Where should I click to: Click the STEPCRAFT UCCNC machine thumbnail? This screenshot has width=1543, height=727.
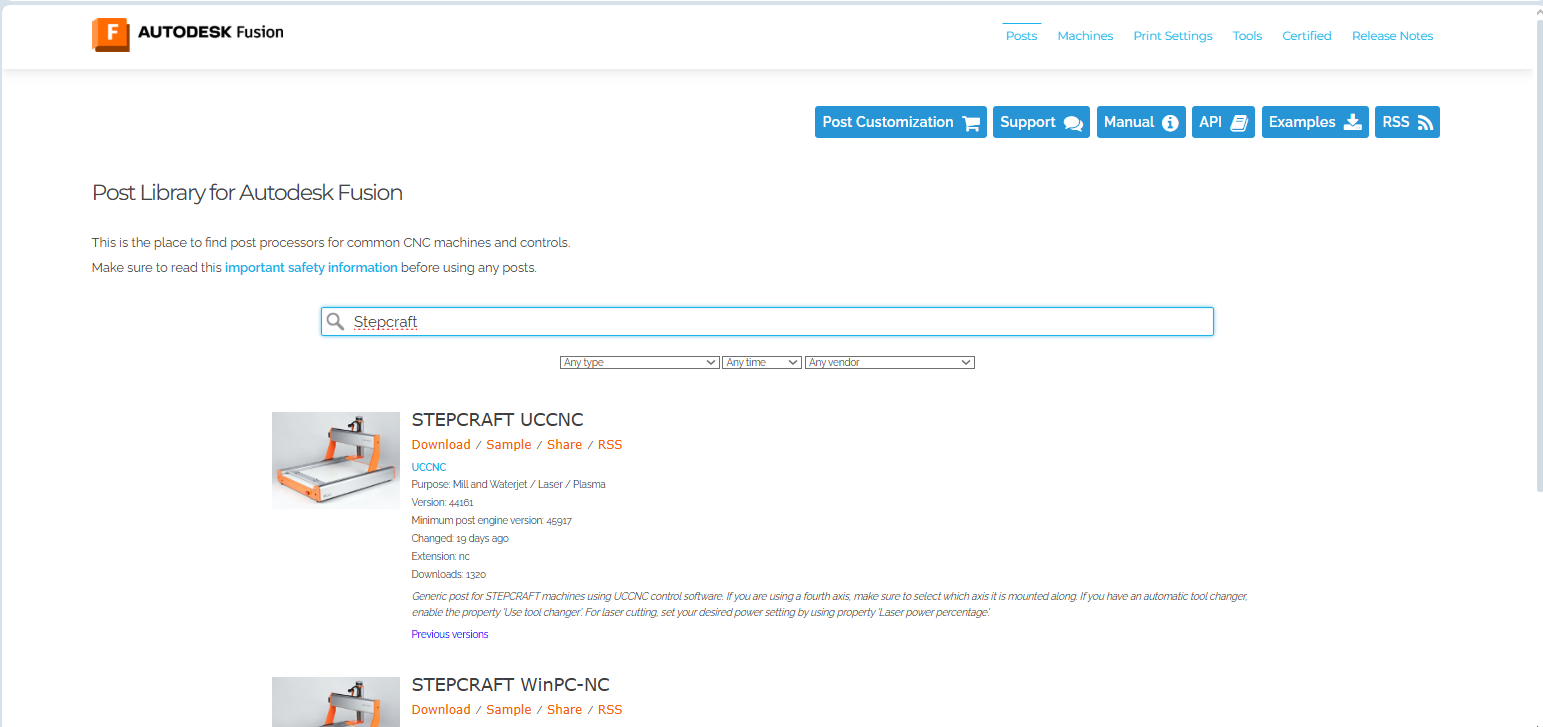click(x=336, y=461)
